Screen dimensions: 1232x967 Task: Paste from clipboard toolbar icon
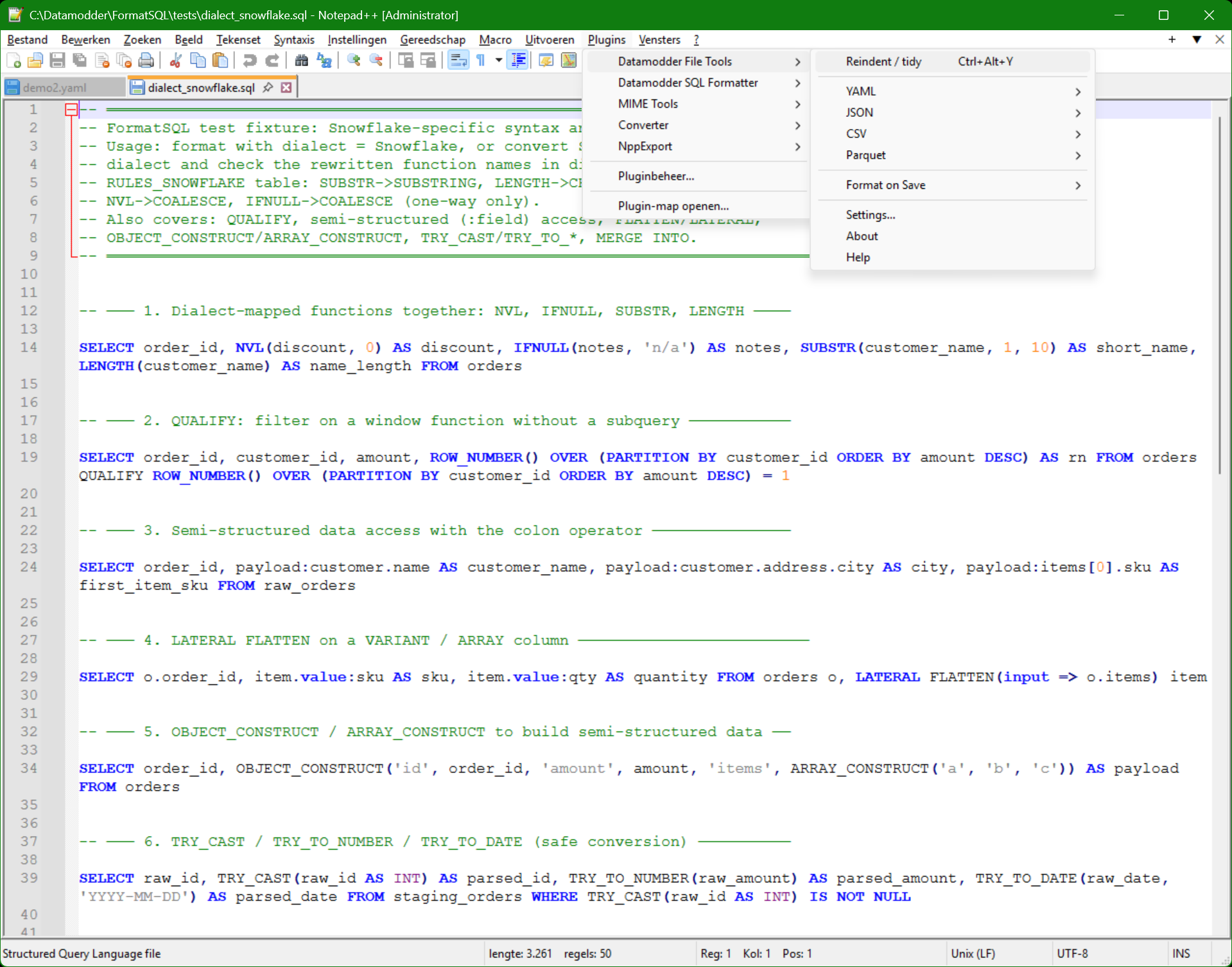coord(220,60)
